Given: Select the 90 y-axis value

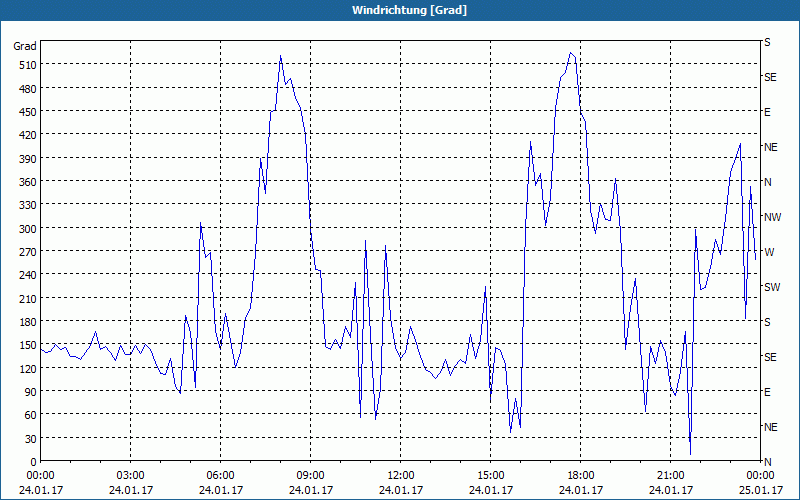Looking at the screenshot, I should (31, 392).
